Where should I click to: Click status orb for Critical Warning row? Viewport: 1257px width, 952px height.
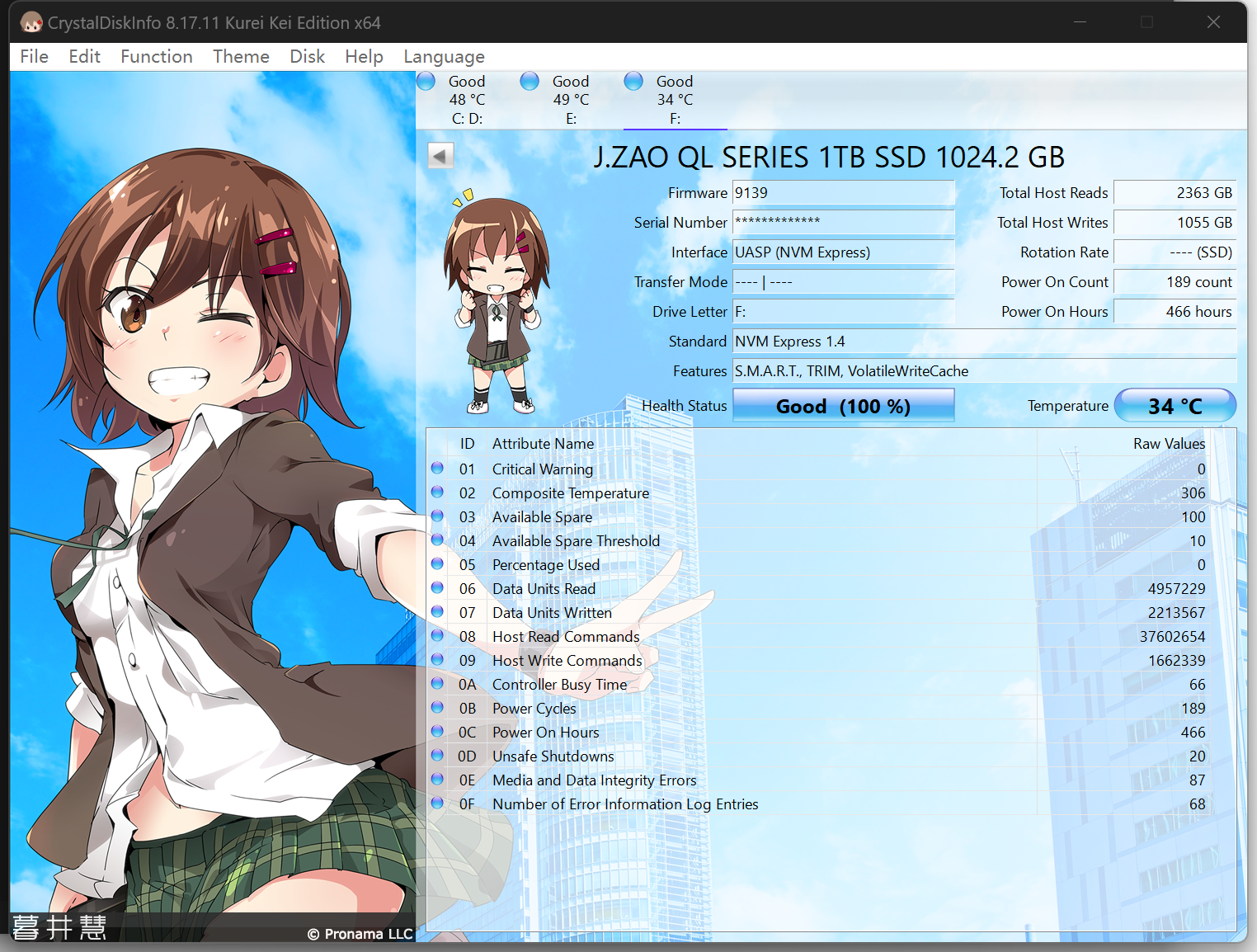[438, 469]
